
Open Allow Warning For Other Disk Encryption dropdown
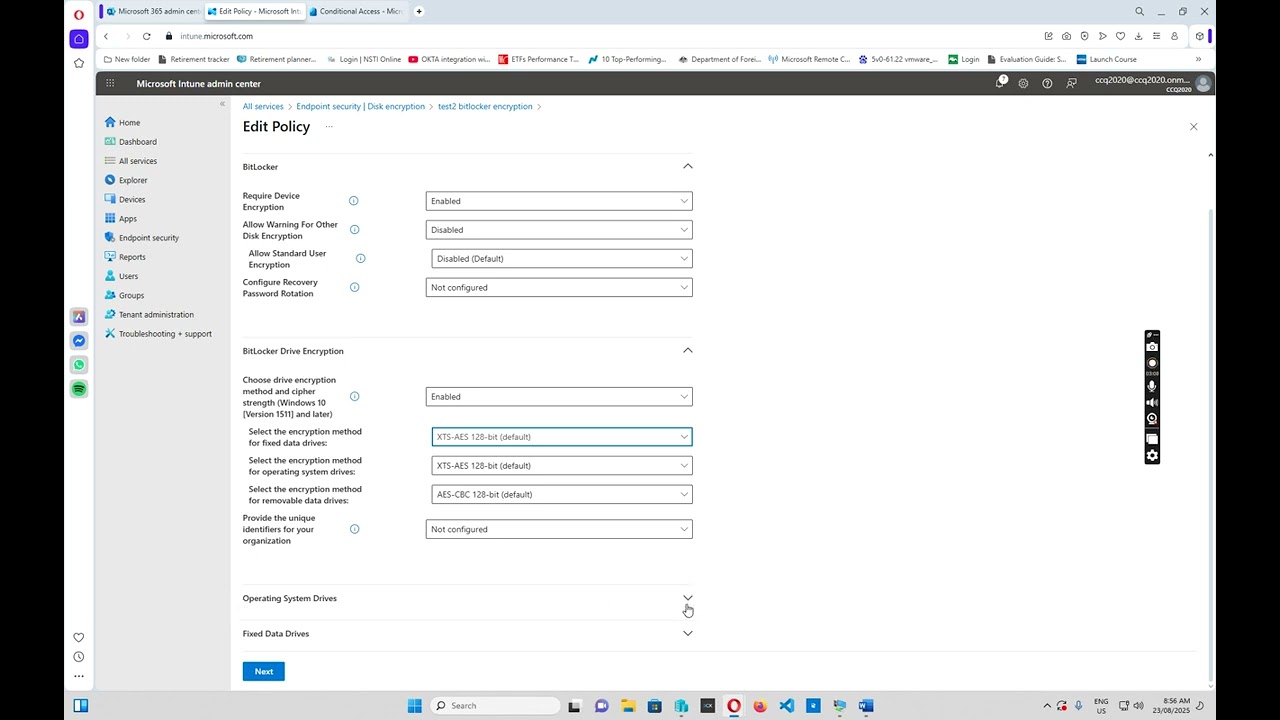559,230
